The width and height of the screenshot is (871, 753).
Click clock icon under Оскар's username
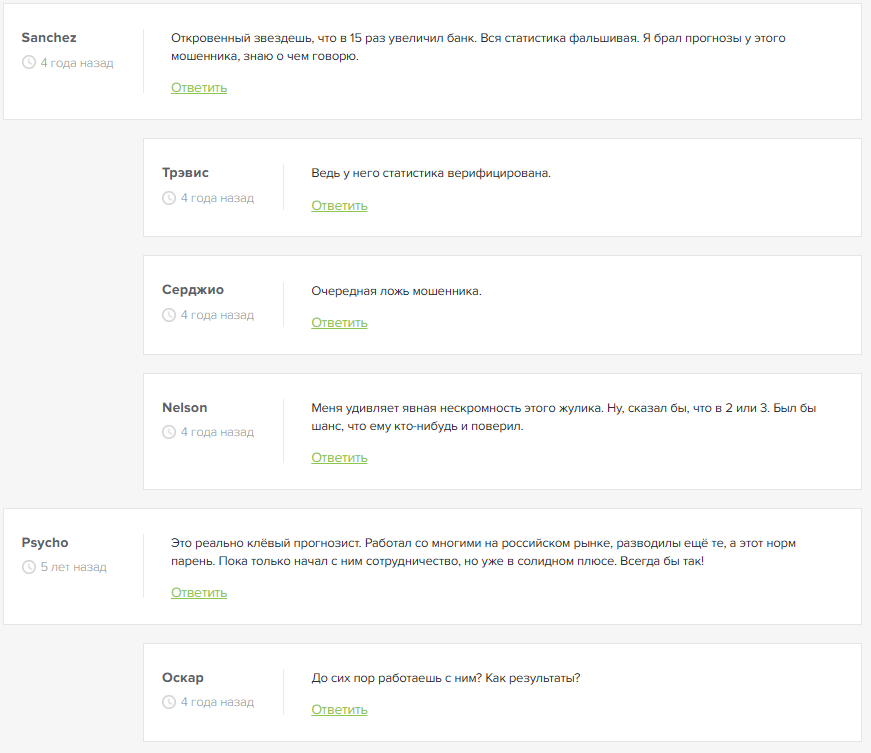169,702
